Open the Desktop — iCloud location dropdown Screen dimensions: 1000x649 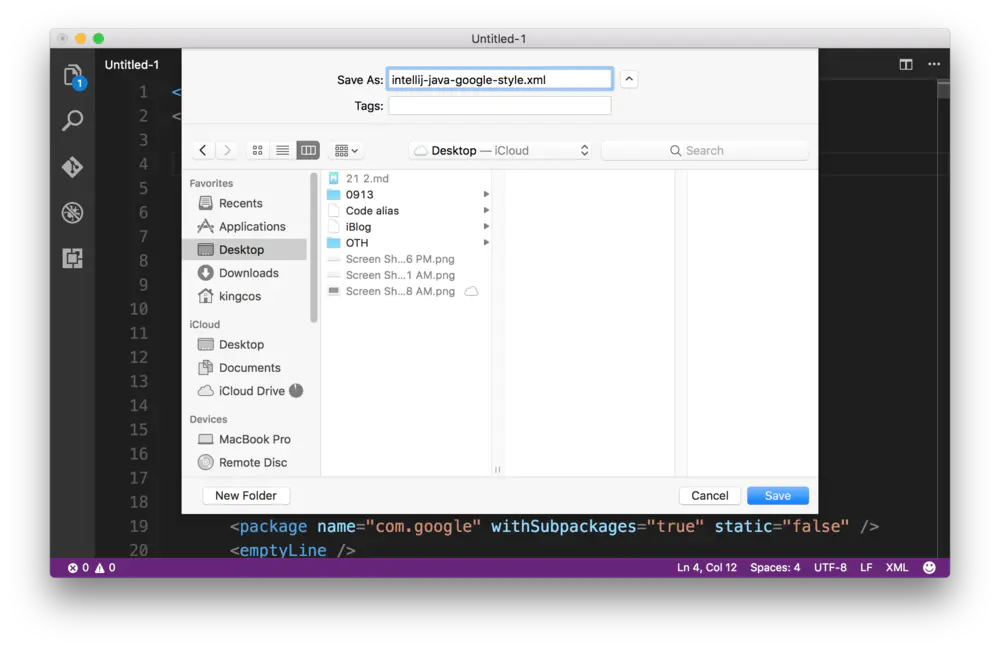[x=500, y=149]
